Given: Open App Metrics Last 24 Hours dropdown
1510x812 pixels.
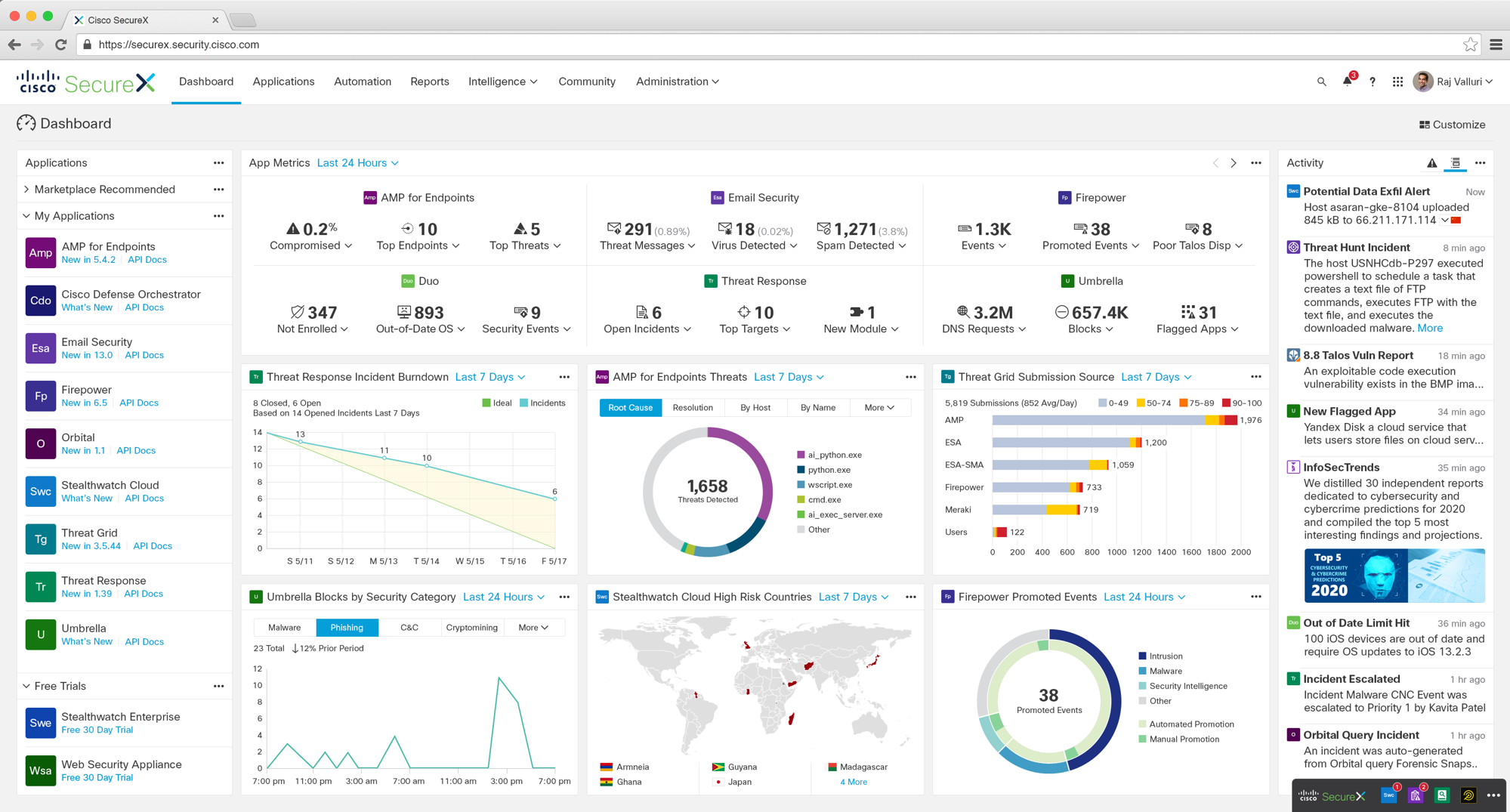Looking at the screenshot, I should [x=358, y=163].
